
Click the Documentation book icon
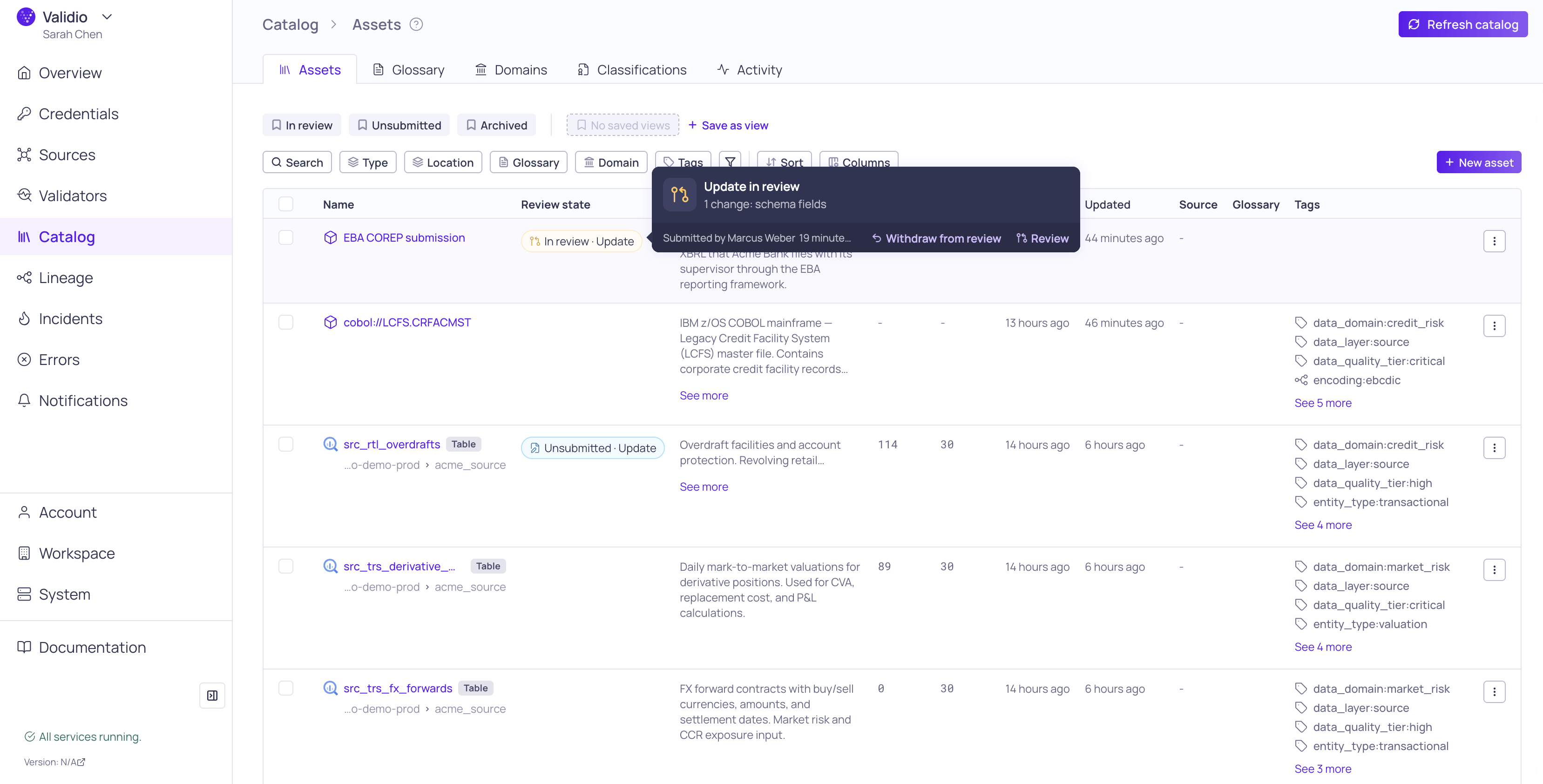tap(24, 648)
